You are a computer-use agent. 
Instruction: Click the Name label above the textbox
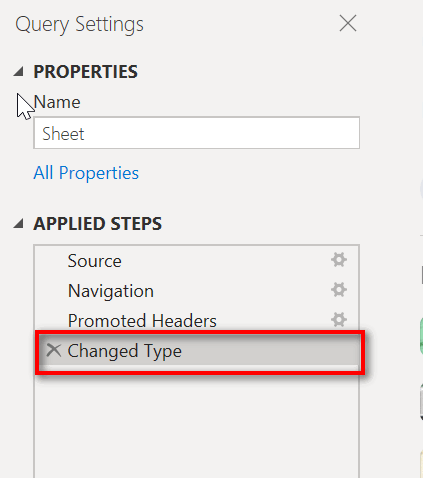click(x=57, y=102)
